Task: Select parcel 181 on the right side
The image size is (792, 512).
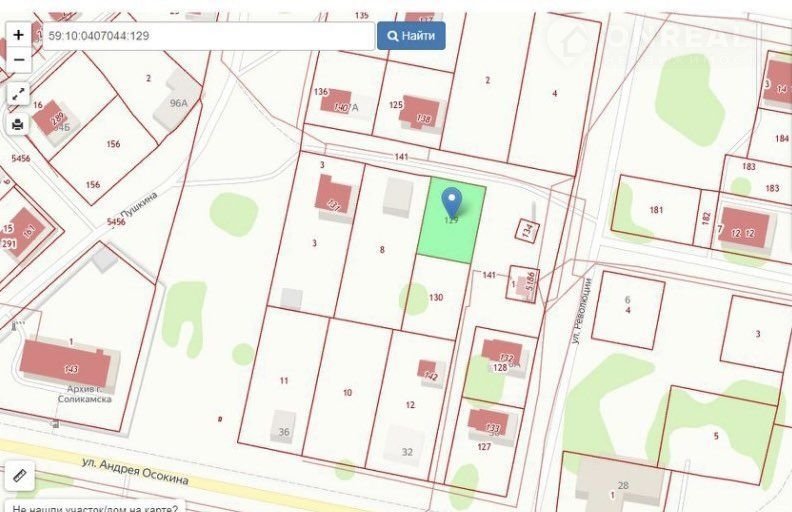Action: click(x=656, y=209)
